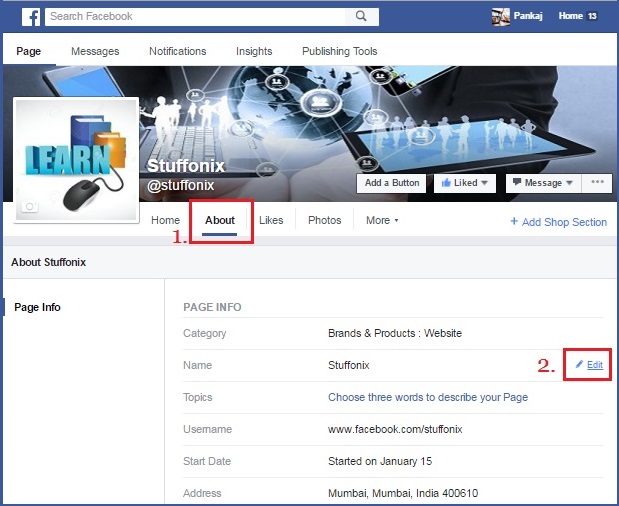Screen dimensions: 619x506
Task: Click the Stuffonix page title on cover
Action: point(186,166)
